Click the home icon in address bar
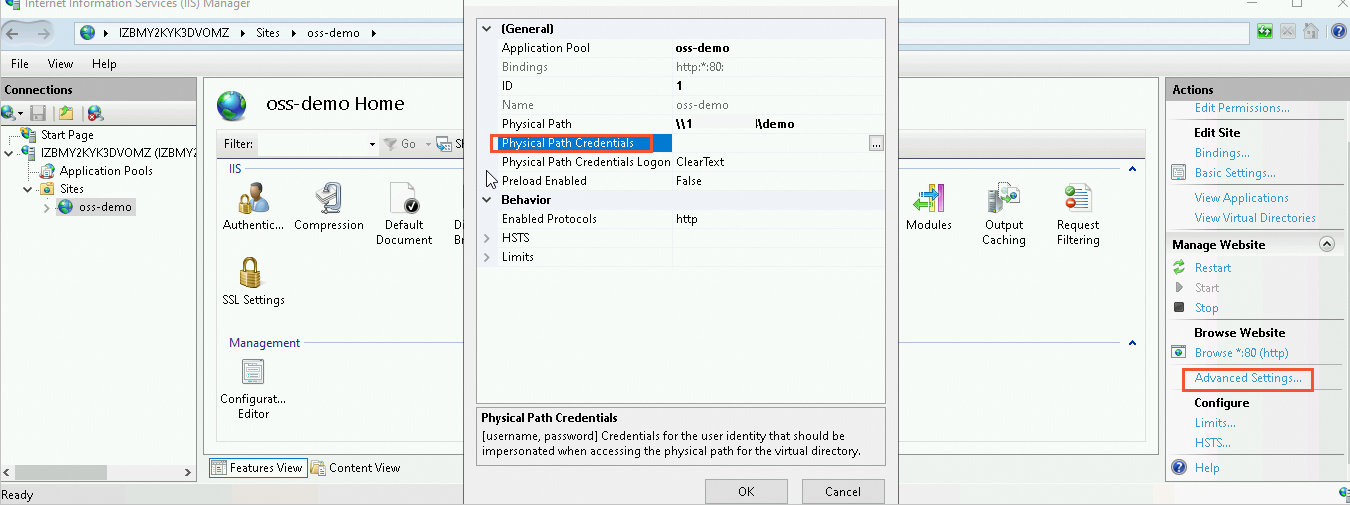The height and width of the screenshot is (505, 1350). 1310,32
